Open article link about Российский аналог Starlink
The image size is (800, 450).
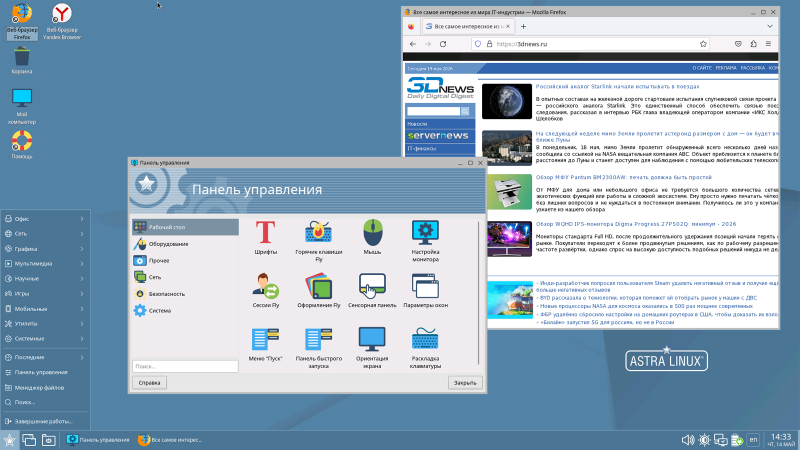617,87
